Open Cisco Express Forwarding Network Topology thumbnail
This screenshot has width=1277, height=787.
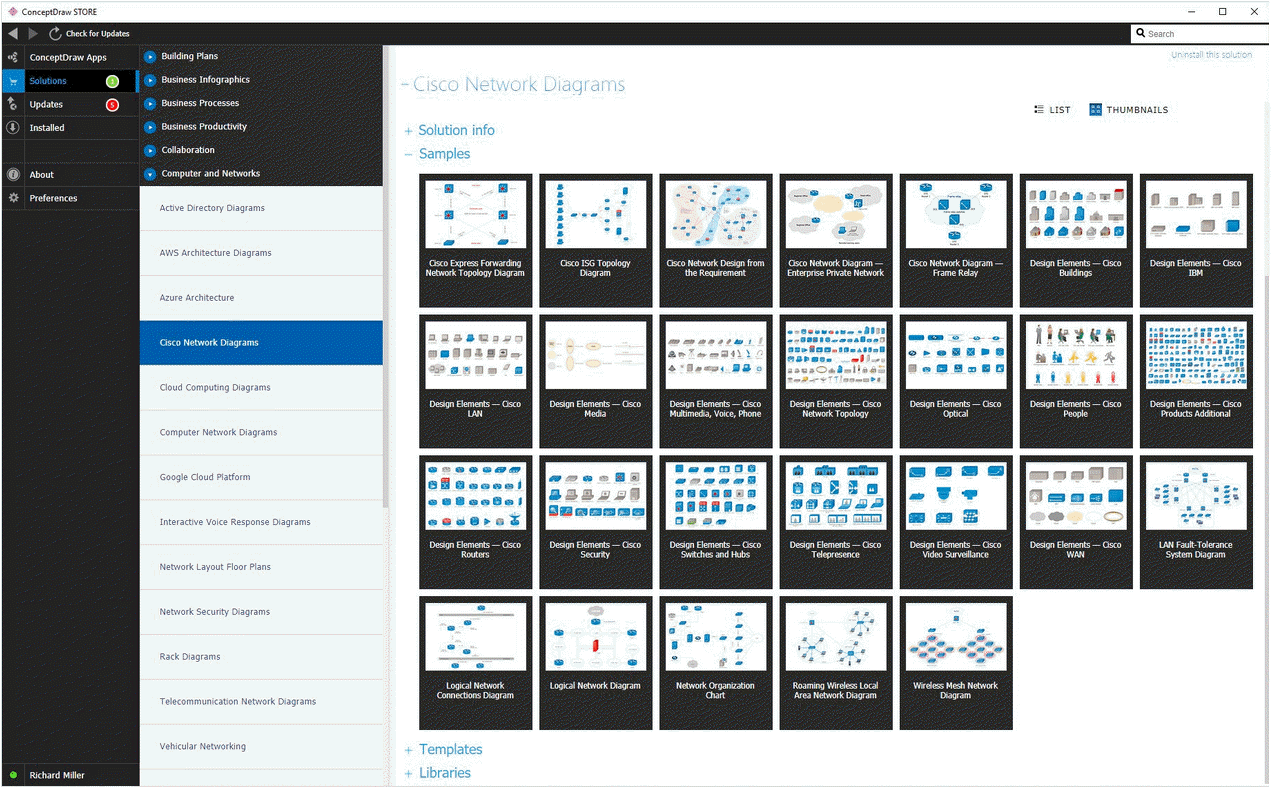click(476, 241)
